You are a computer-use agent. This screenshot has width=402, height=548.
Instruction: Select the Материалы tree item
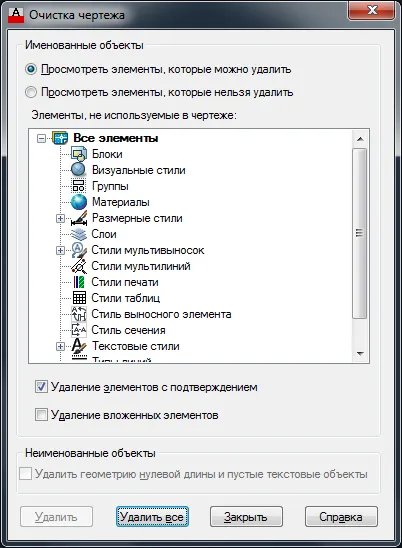121,202
